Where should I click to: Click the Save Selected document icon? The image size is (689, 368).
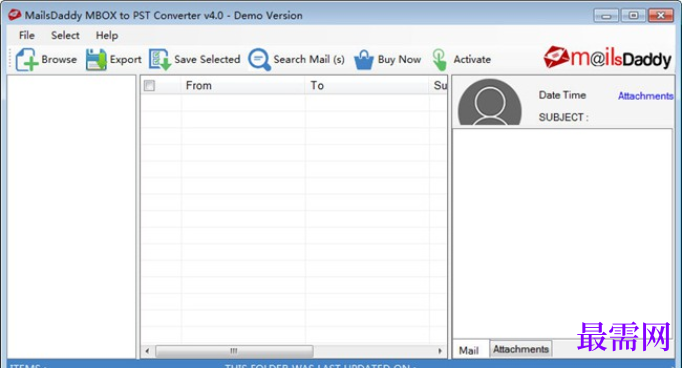[160, 59]
